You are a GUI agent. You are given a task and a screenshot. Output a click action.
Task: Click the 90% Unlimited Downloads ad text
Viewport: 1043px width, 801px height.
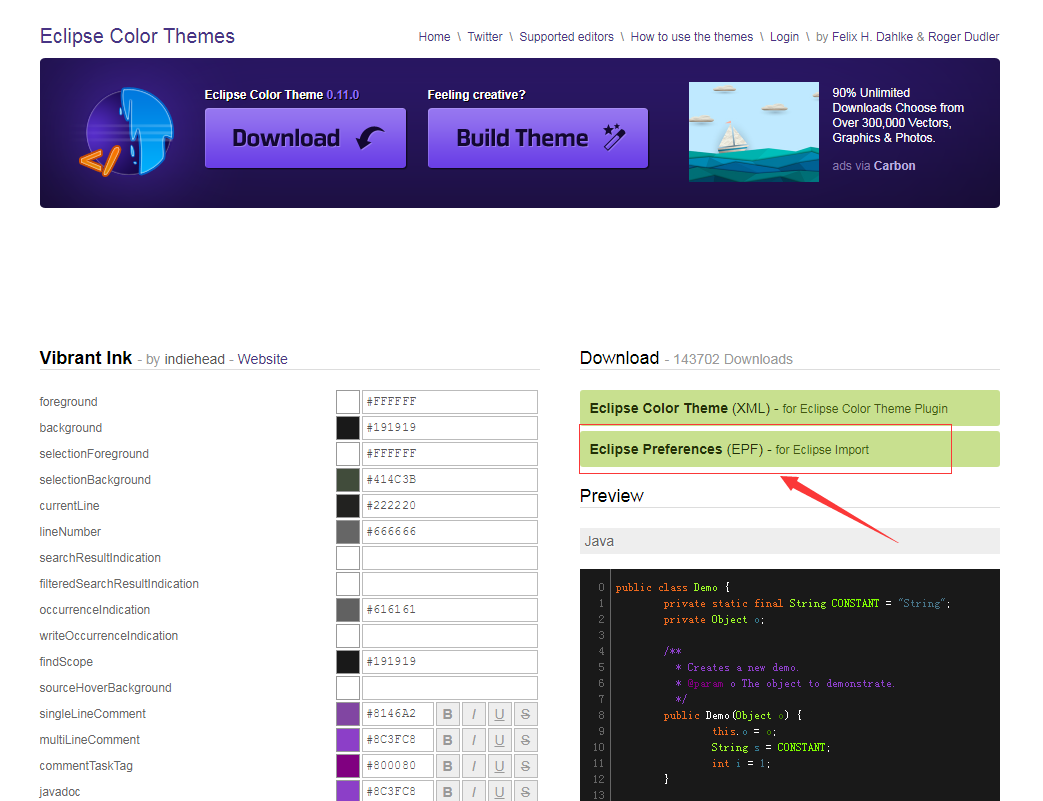click(x=898, y=115)
